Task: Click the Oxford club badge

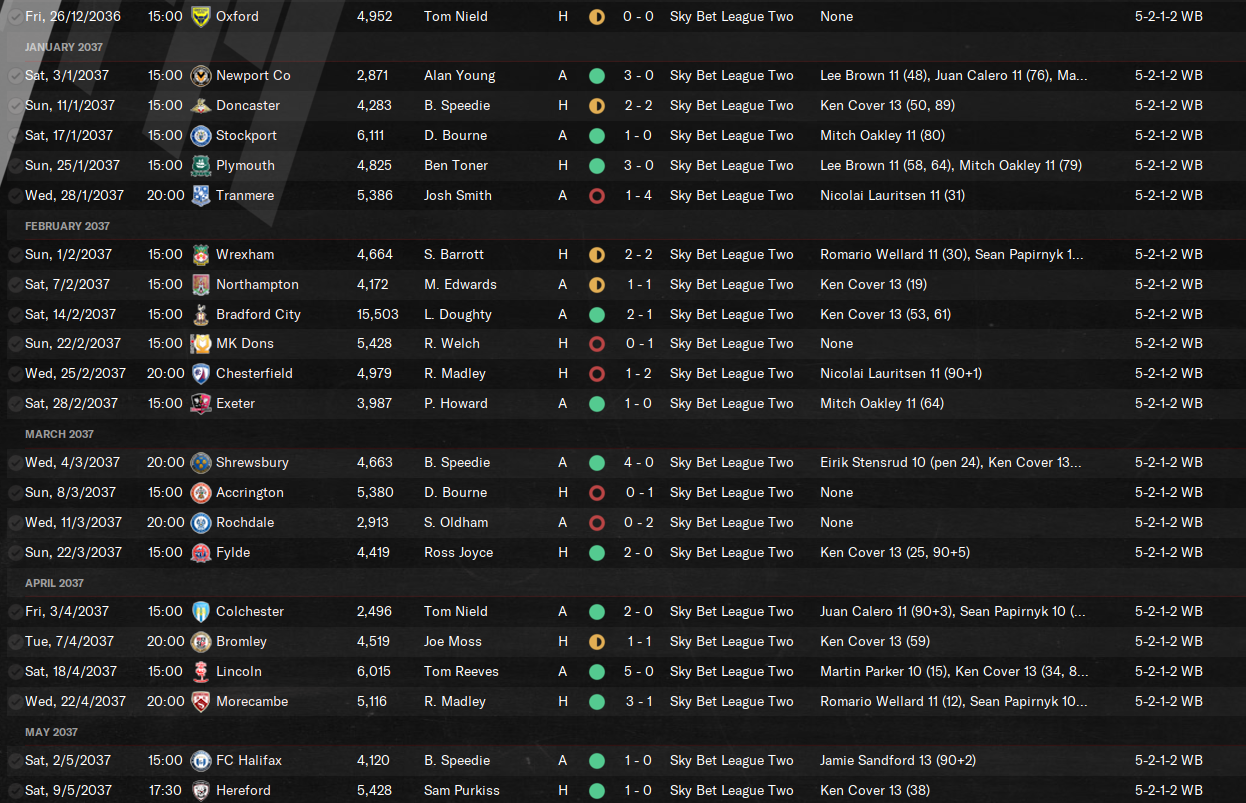Action: tap(201, 17)
